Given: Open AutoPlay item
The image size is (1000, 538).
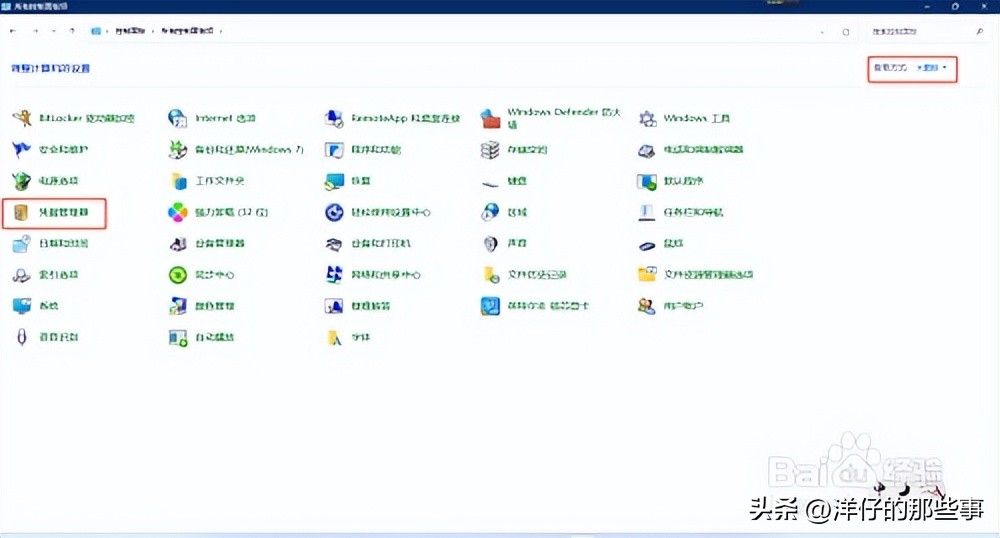Looking at the screenshot, I should (202, 337).
